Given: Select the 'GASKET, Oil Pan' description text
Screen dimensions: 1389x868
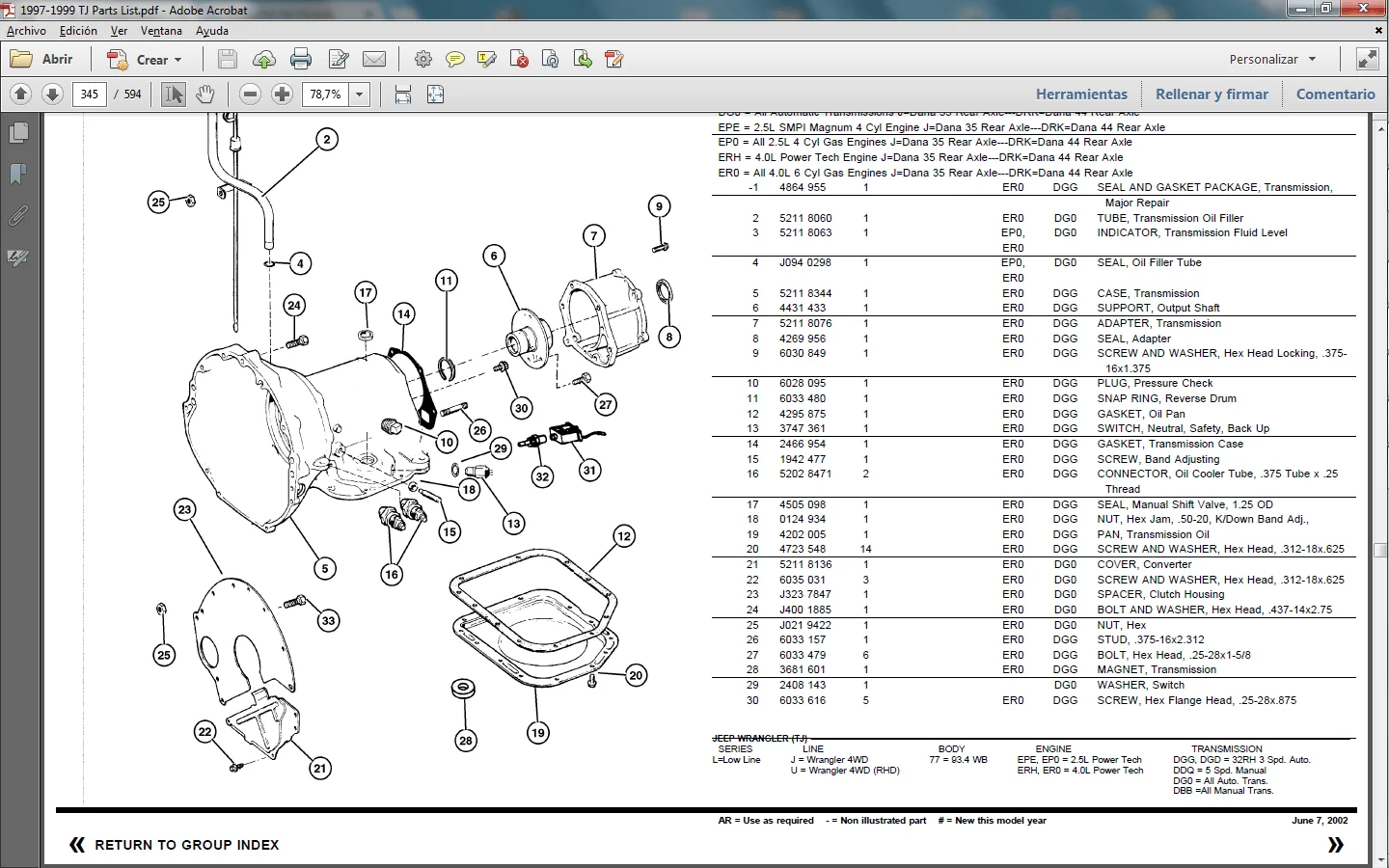Looking at the screenshot, I should point(1141,414).
